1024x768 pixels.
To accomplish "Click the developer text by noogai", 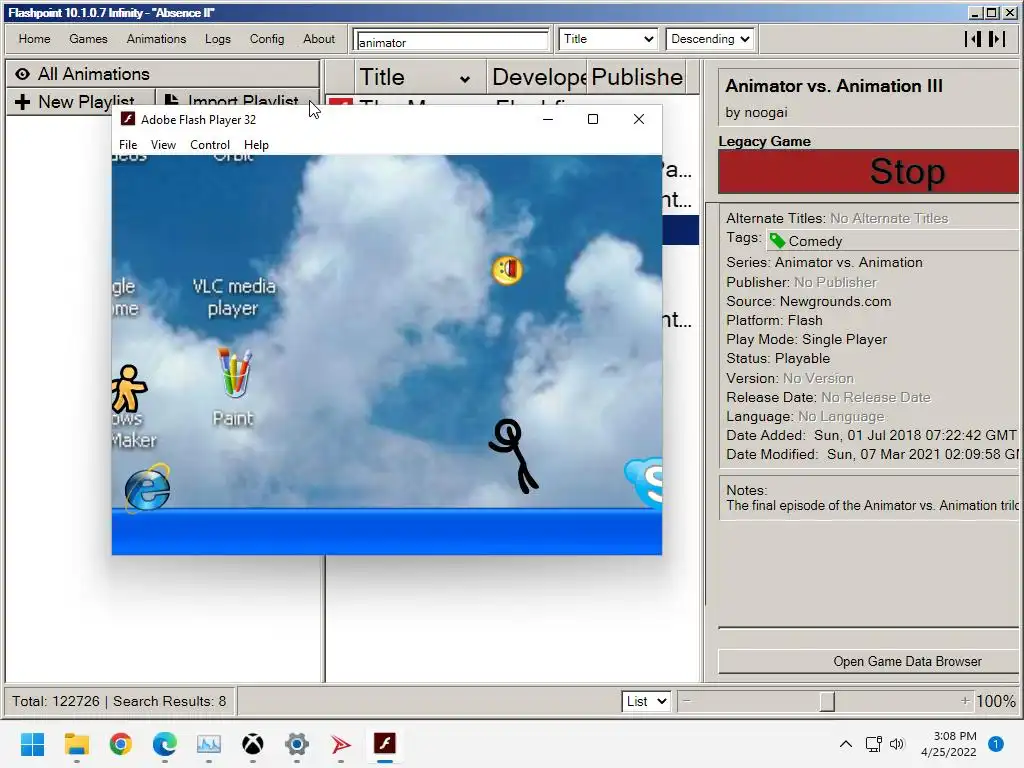I will pos(756,112).
